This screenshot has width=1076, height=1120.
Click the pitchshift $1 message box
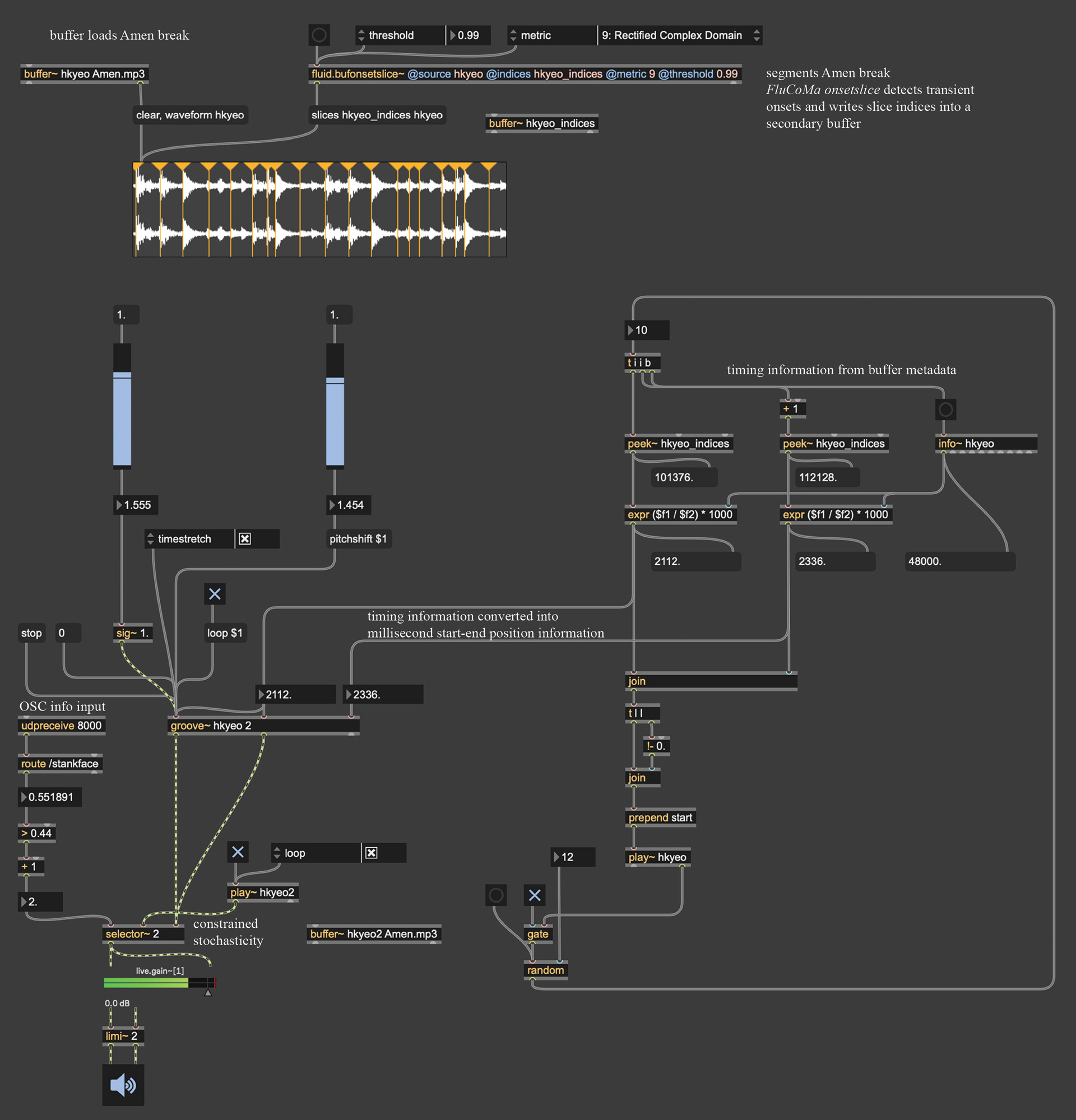[x=358, y=539]
